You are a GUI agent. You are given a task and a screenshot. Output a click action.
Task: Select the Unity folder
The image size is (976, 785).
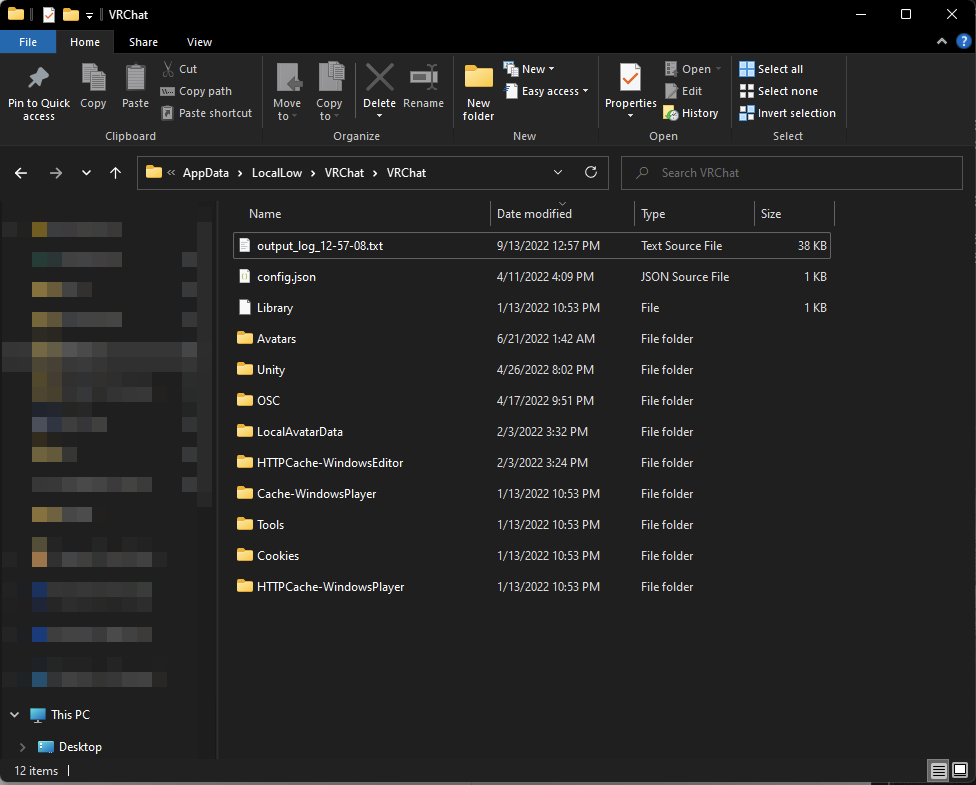pos(532,370)
